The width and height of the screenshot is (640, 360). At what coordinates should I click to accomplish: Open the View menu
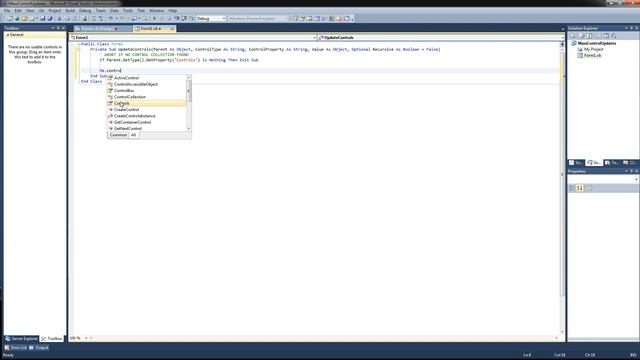coord(30,11)
